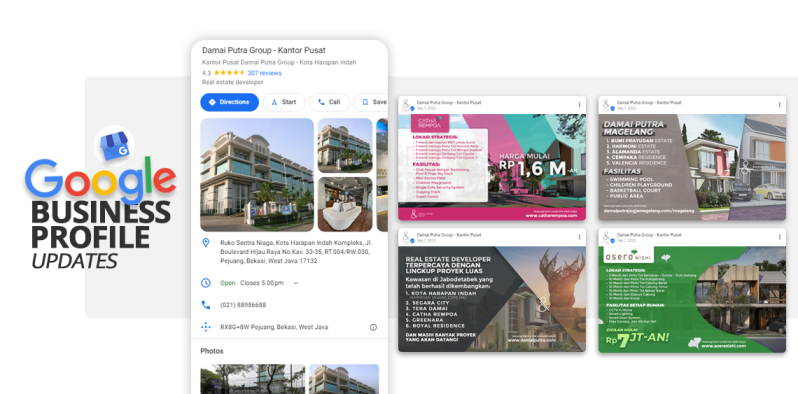Click the plus code dots icon
The height and width of the screenshot is (394, 798).
(206, 327)
